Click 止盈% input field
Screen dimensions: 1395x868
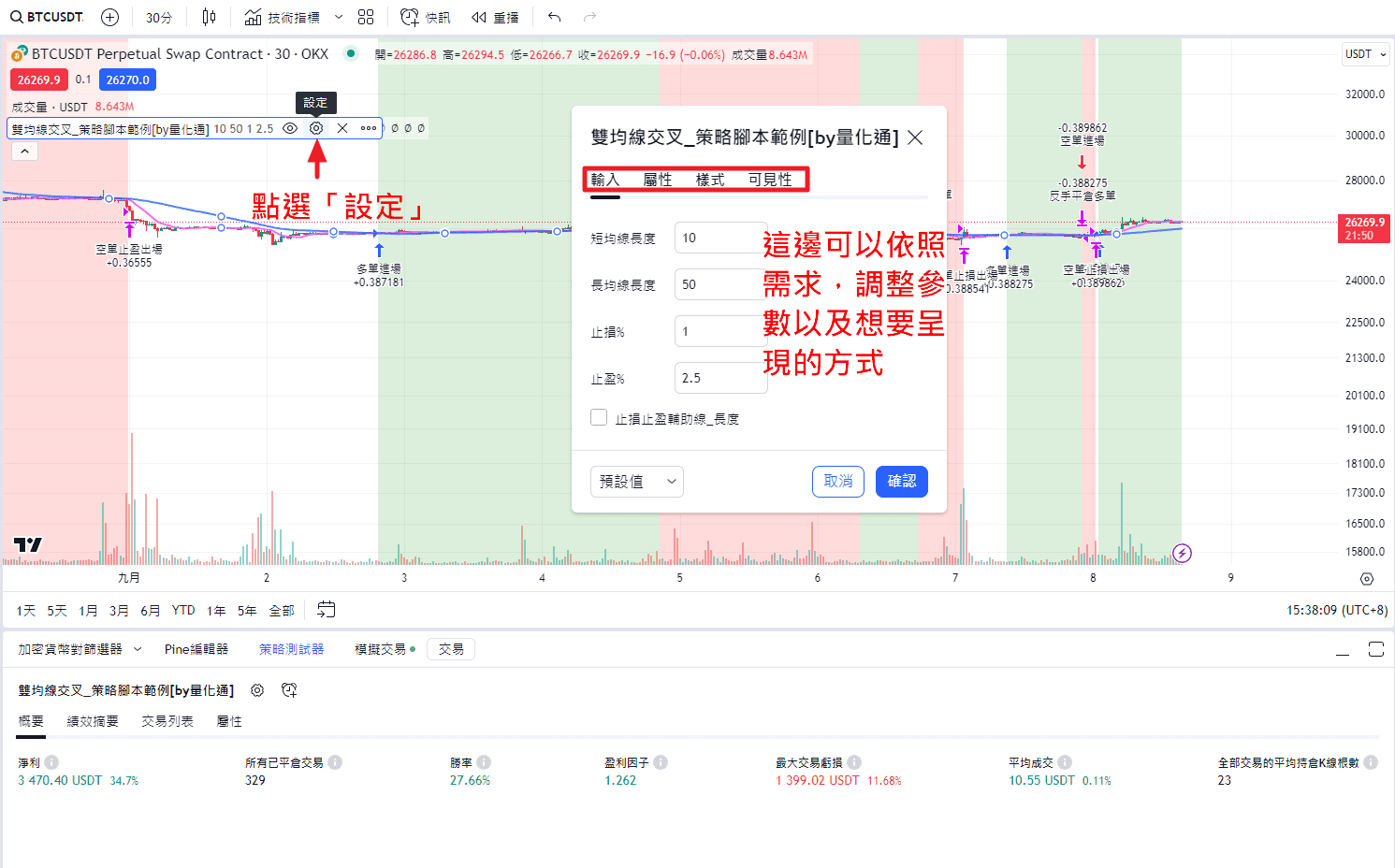(720, 378)
